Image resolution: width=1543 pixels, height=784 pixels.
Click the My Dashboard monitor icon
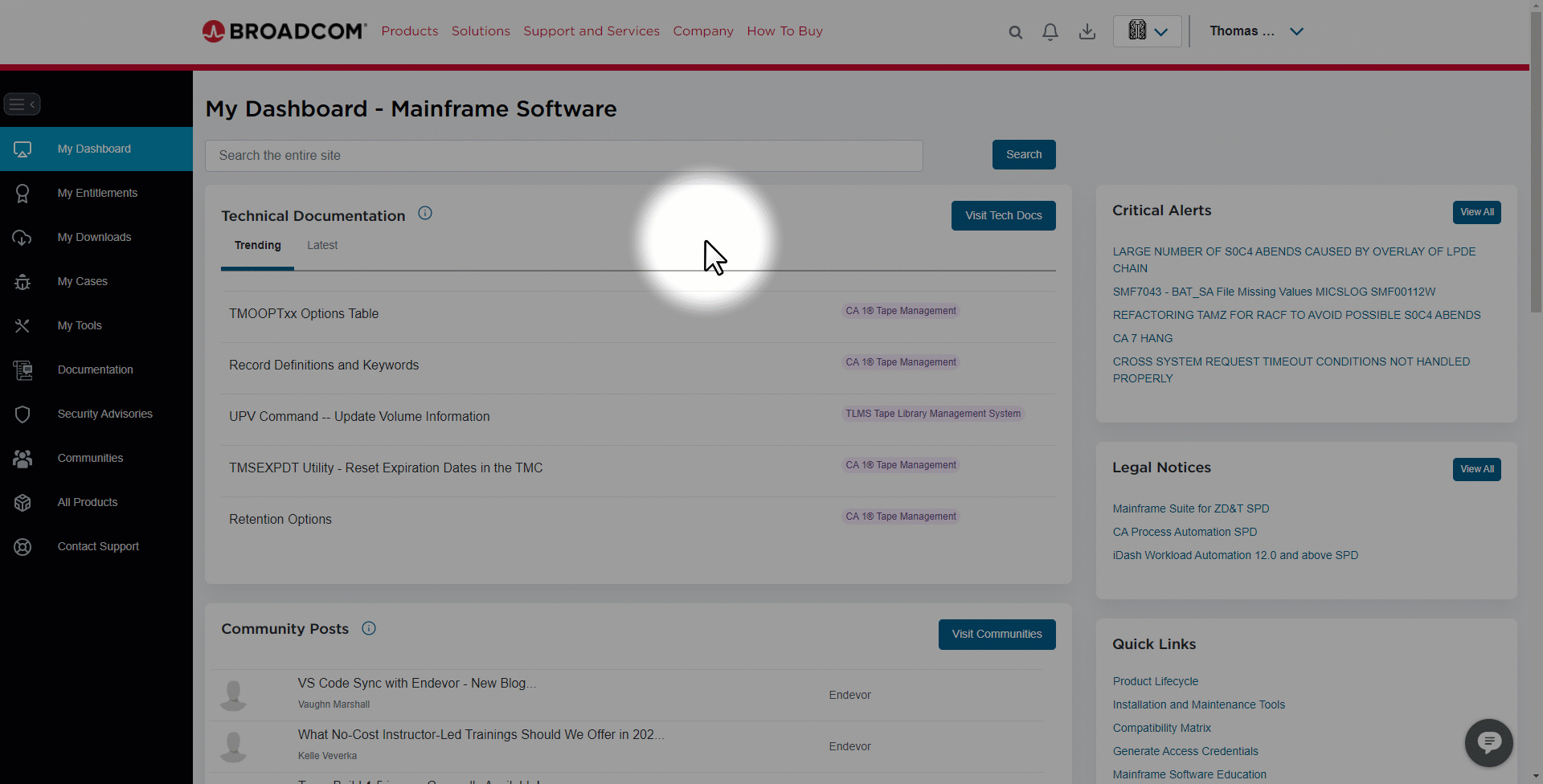(23, 149)
